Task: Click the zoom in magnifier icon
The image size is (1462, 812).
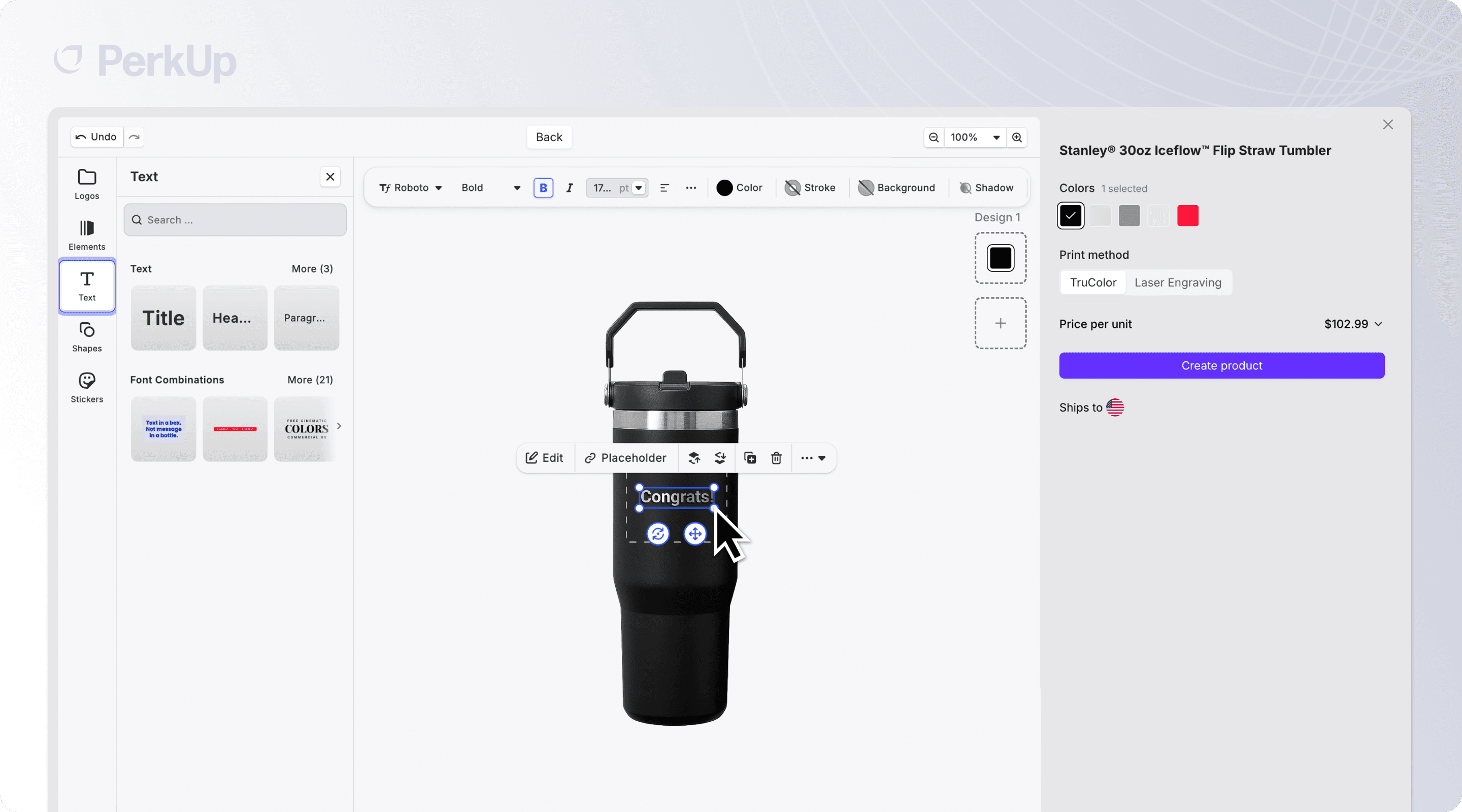Action: pyautogui.click(x=1016, y=138)
